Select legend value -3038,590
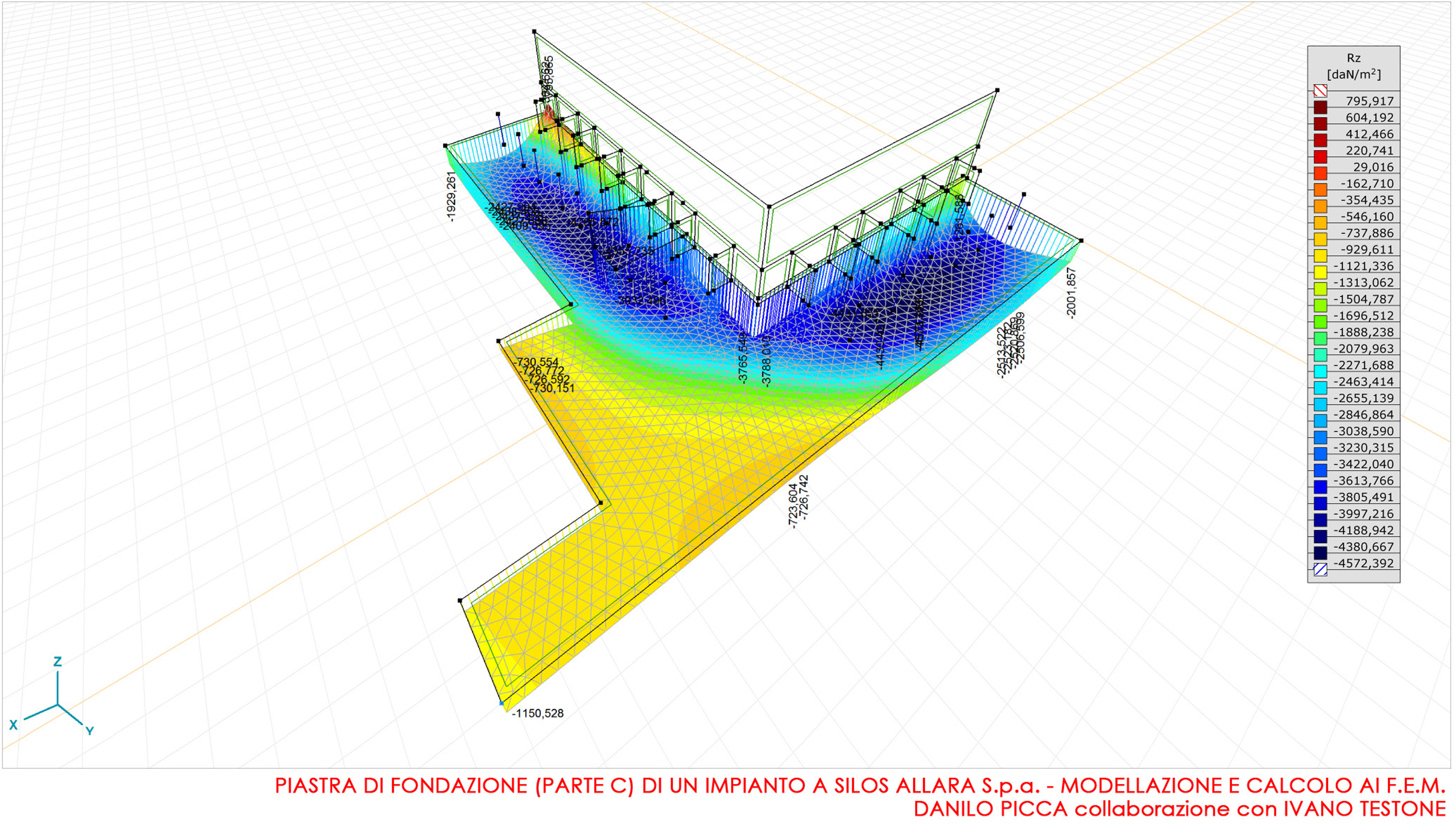 (1364, 431)
